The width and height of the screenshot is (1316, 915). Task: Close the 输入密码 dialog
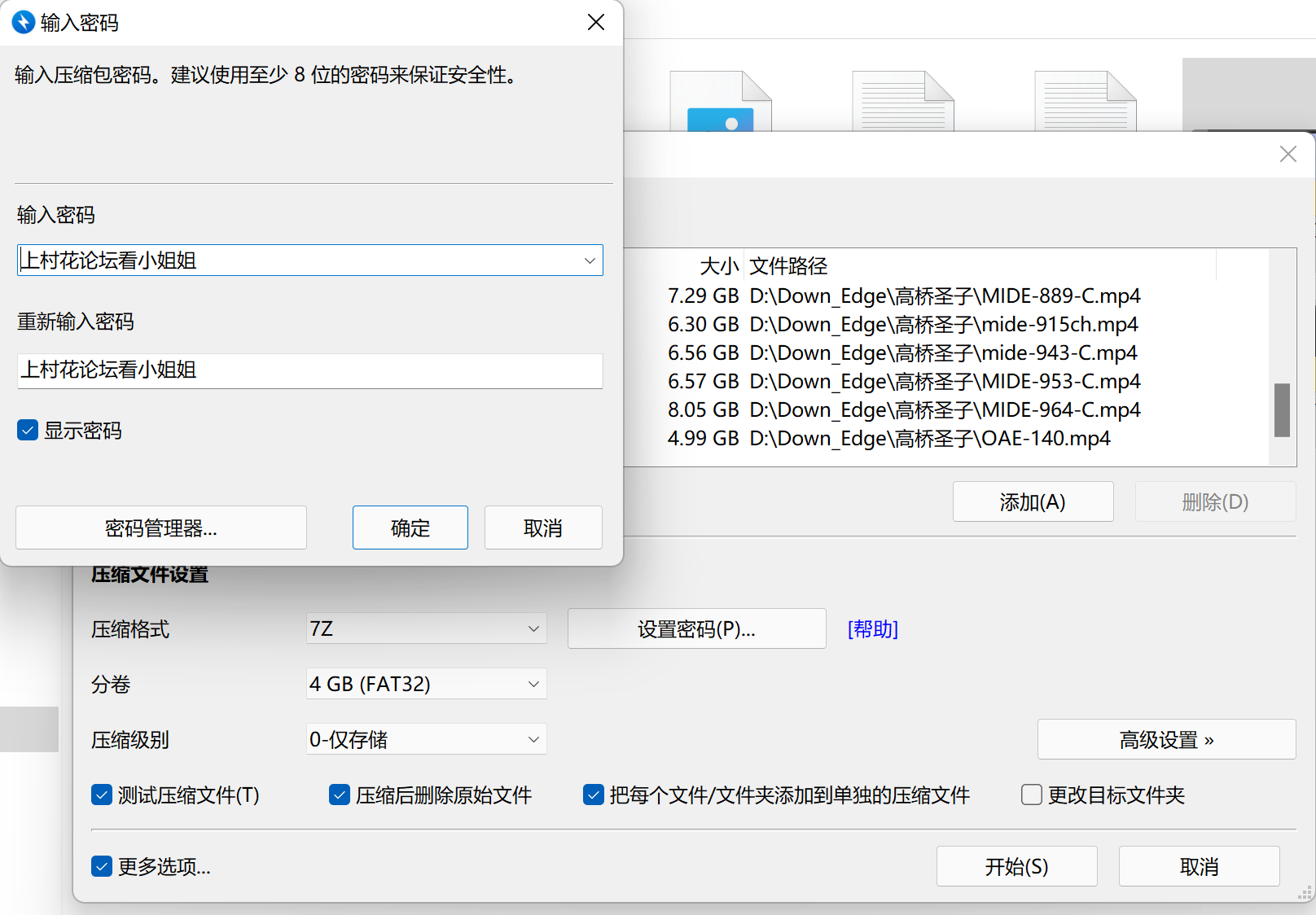click(x=596, y=22)
